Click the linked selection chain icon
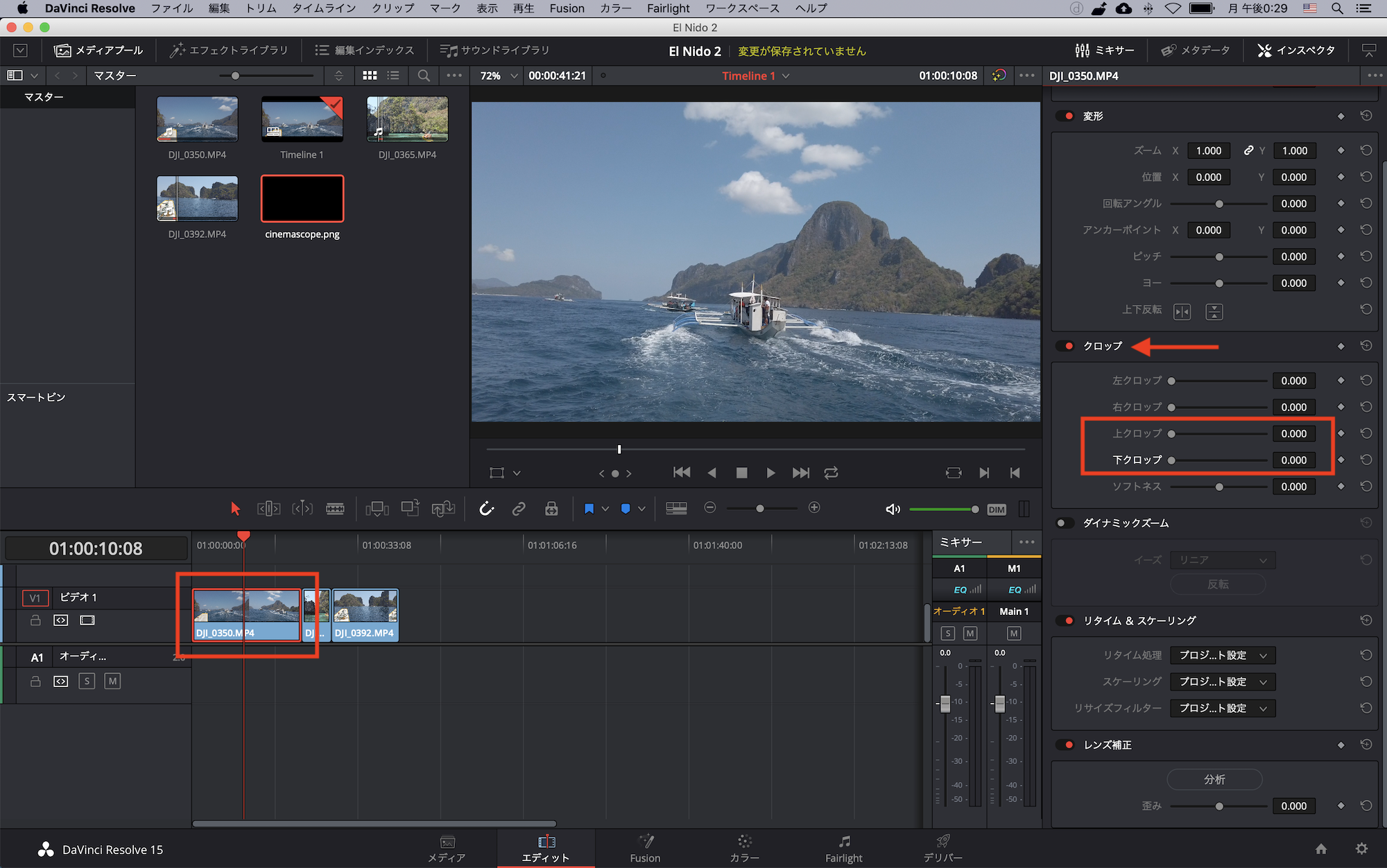The image size is (1387, 868). pyautogui.click(x=519, y=509)
